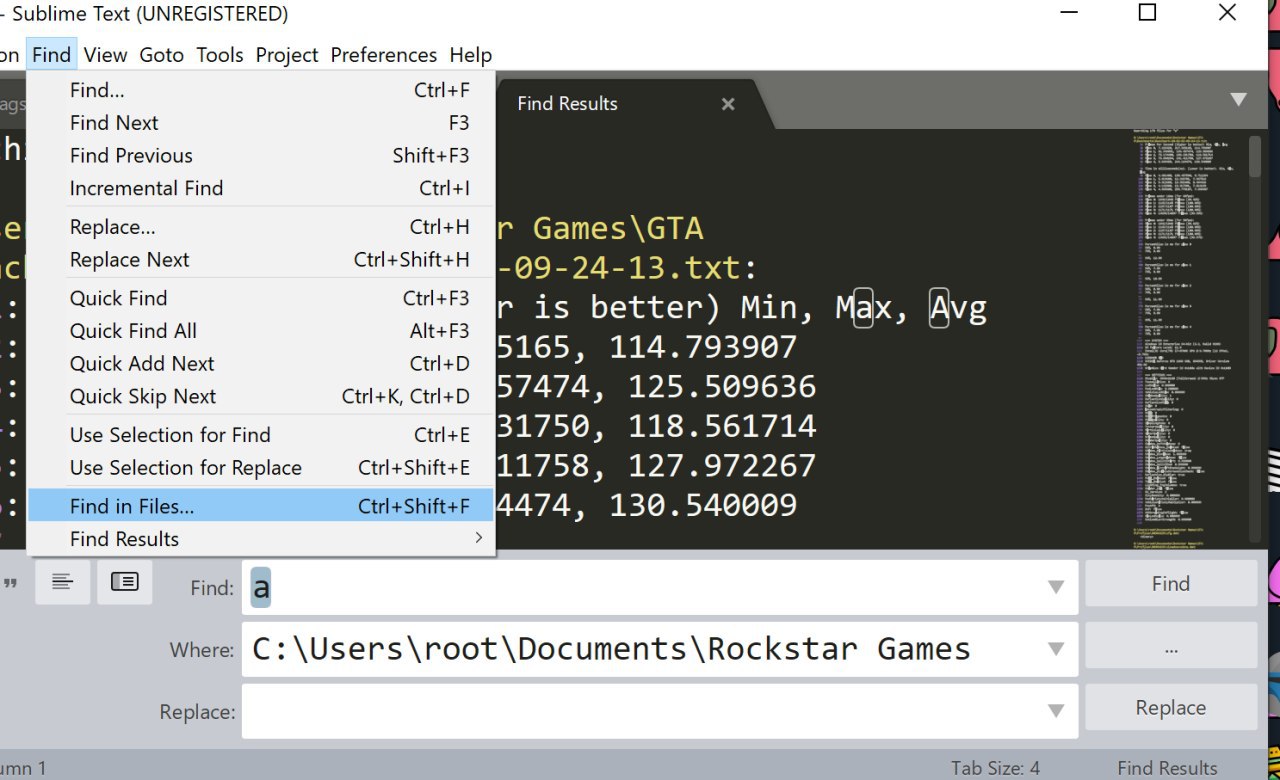Select Quick Add Next
1280x780 pixels.
click(261, 364)
